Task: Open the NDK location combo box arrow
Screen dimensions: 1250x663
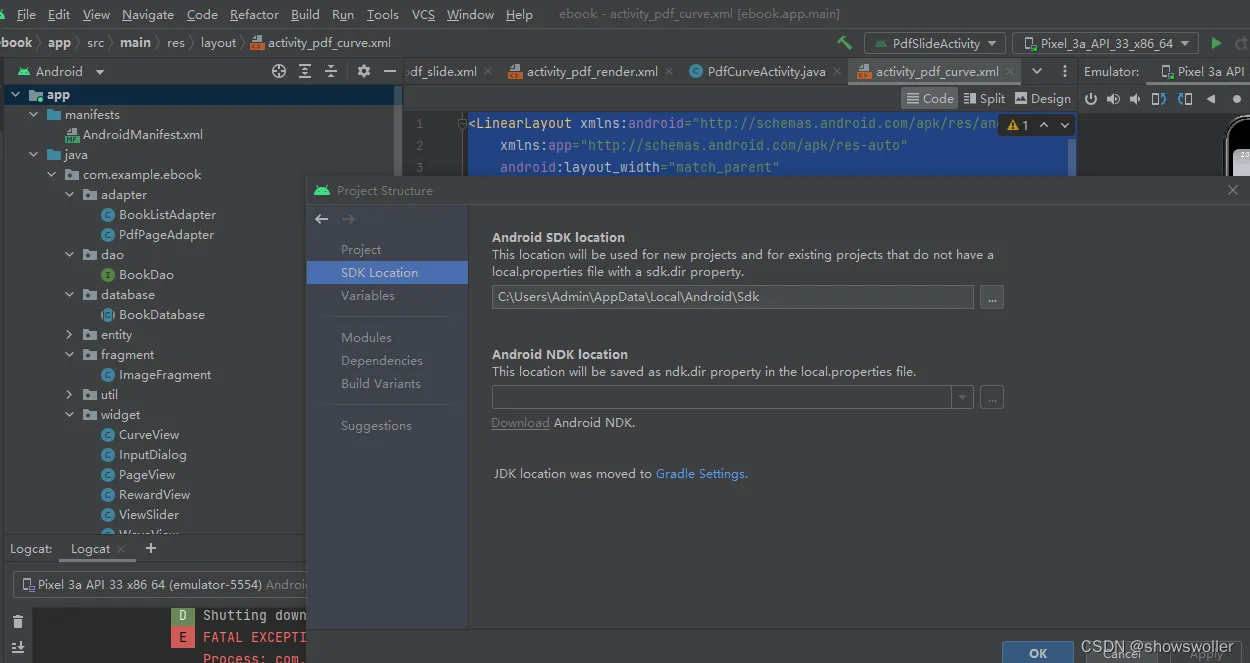Action: pos(962,397)
